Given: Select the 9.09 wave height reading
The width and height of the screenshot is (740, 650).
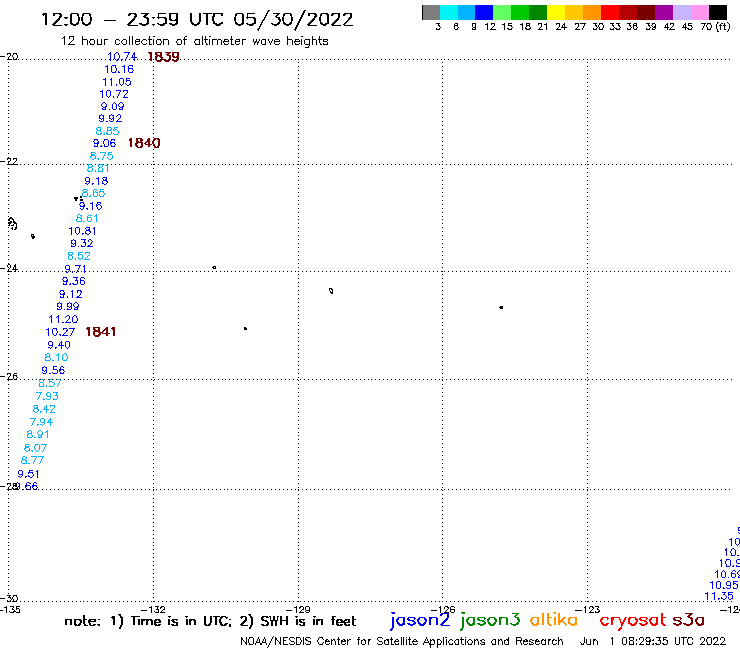Looking at the screenshot, I should pos(112,106).
